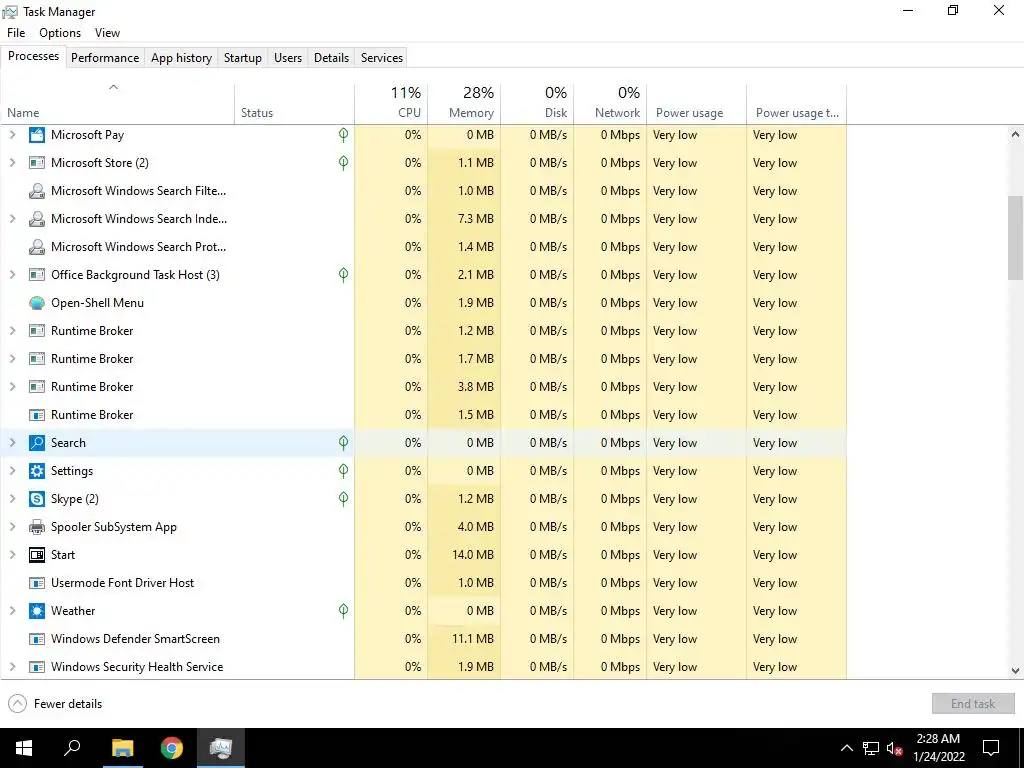Sort by Disk column header
Image resolution: width=1024 pixels, height=768 pixels.
[x=537, y=104]
